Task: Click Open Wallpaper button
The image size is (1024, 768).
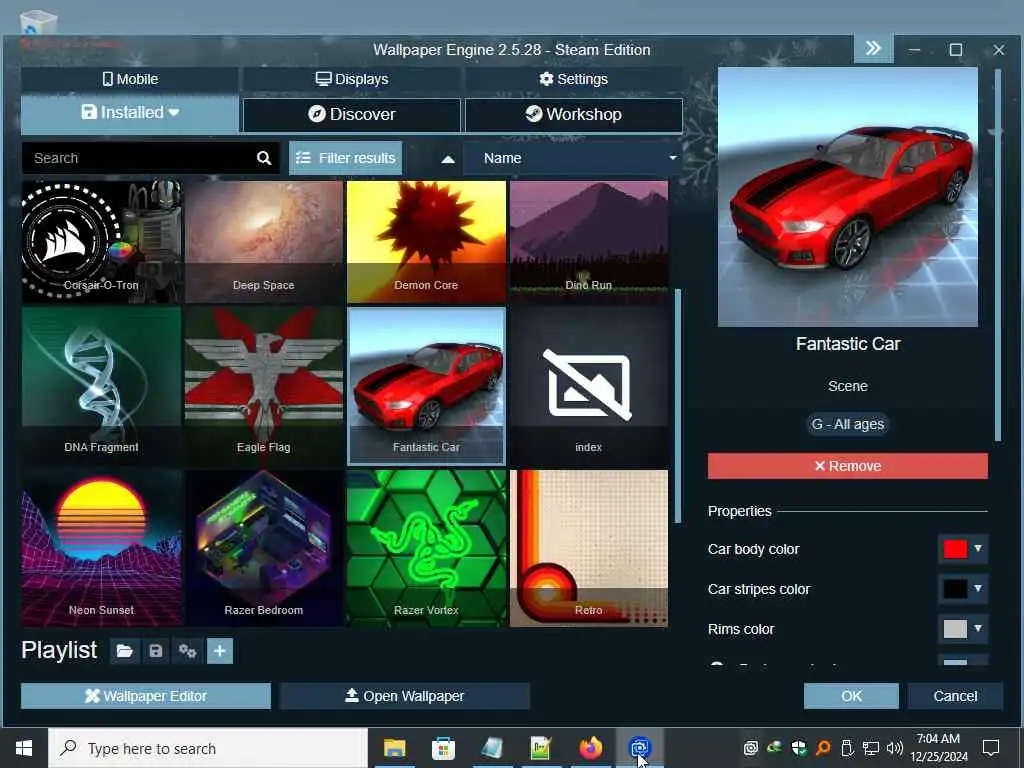Action: tap(404, 696)
